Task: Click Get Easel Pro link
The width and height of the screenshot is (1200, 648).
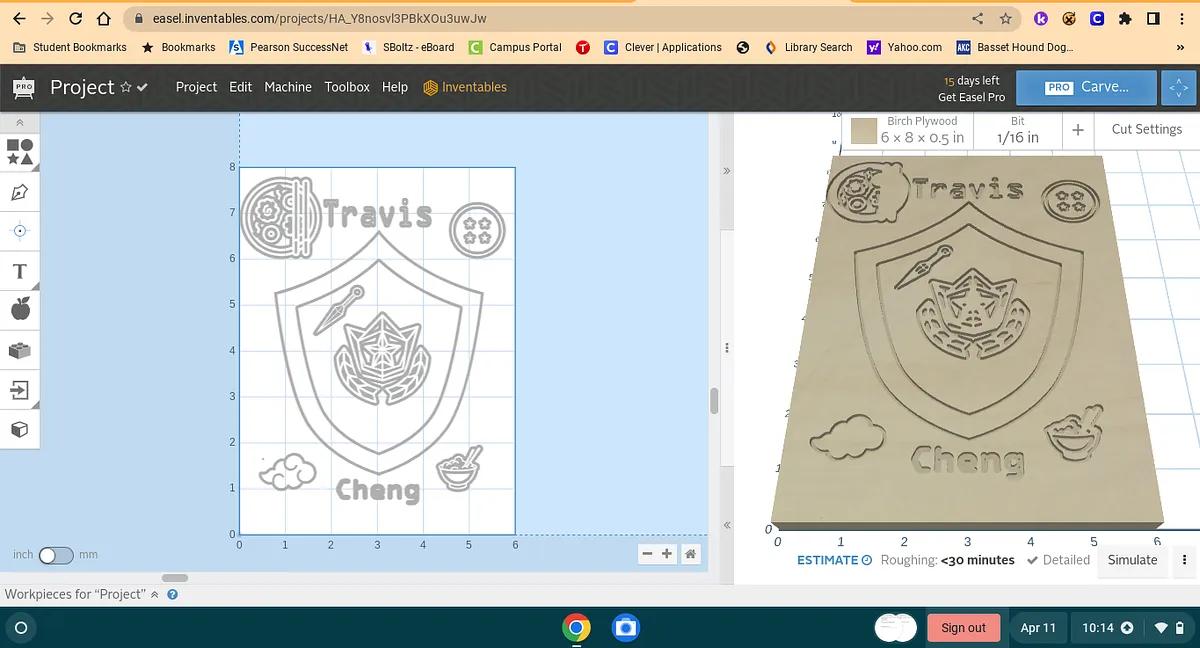Action: (x=971, y=97)
